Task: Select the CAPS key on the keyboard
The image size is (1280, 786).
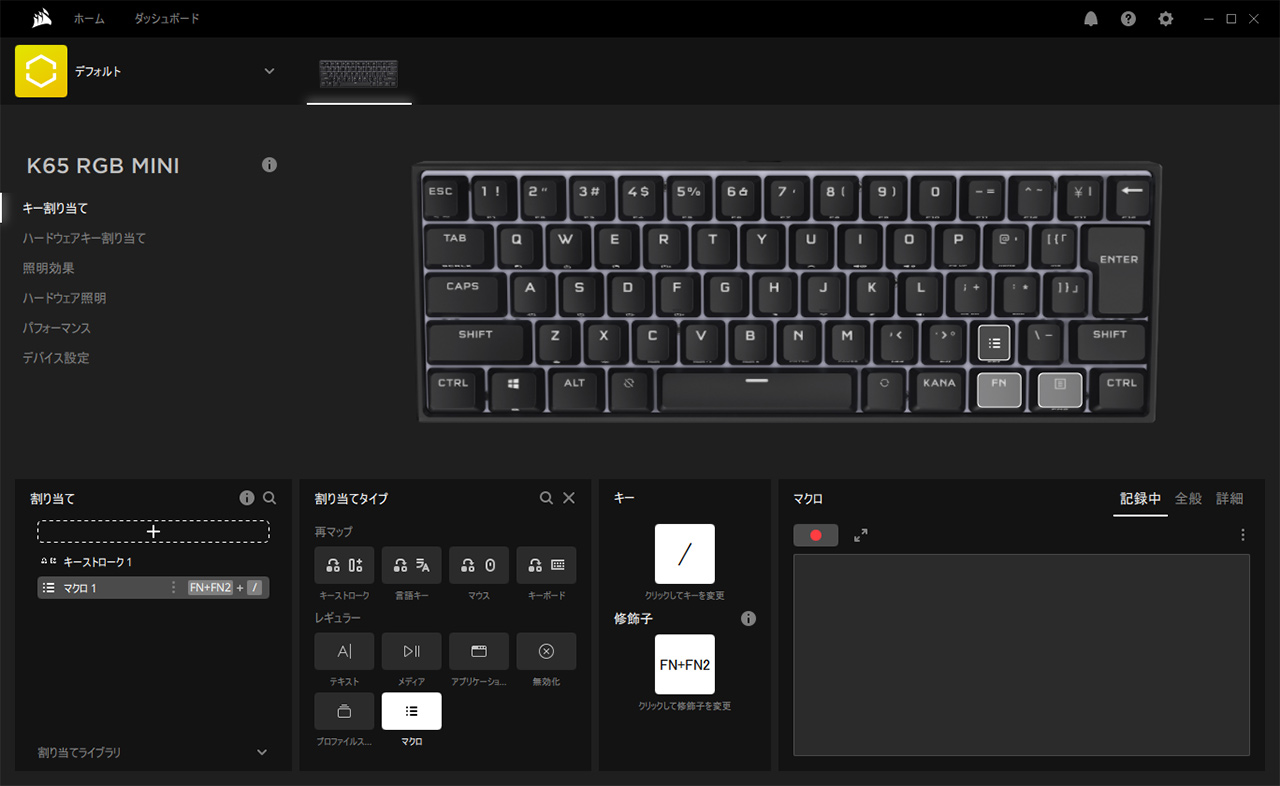Action: (463, 293)
